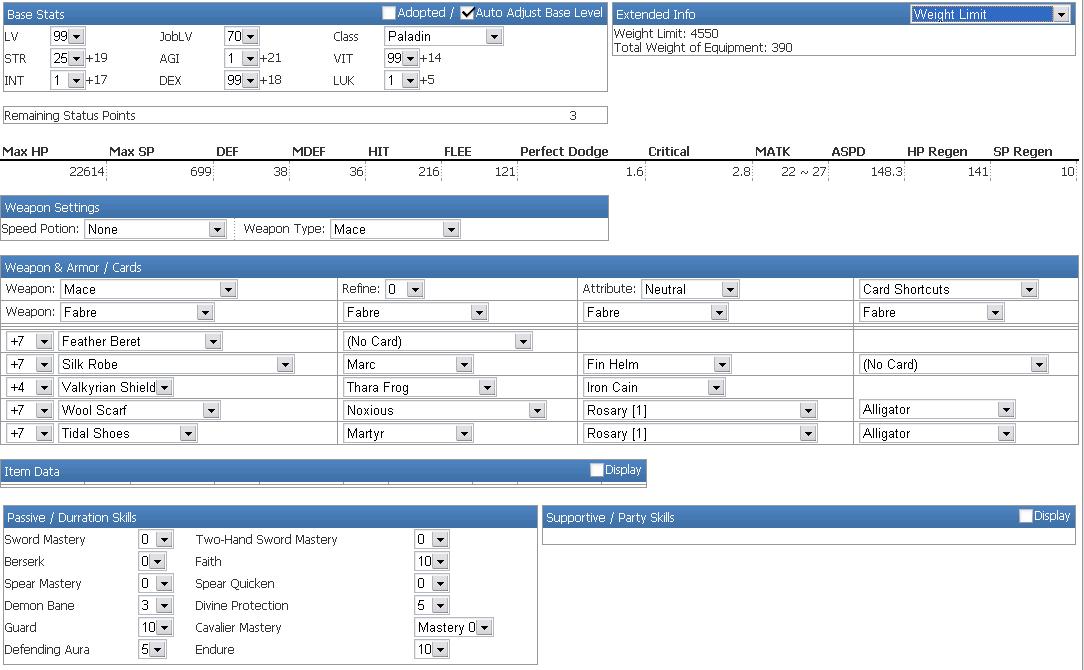1084x670 pixels.
Task: Open Valkyrian Shield refine +4 dropdown
Action: point(29,387)
